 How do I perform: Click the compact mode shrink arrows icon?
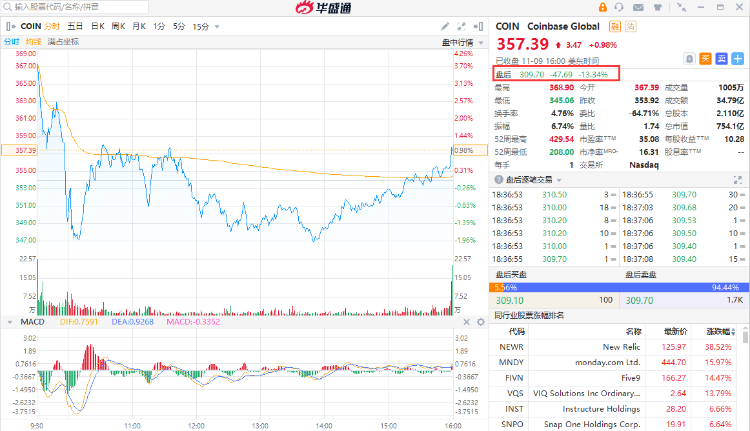point(682,7)
